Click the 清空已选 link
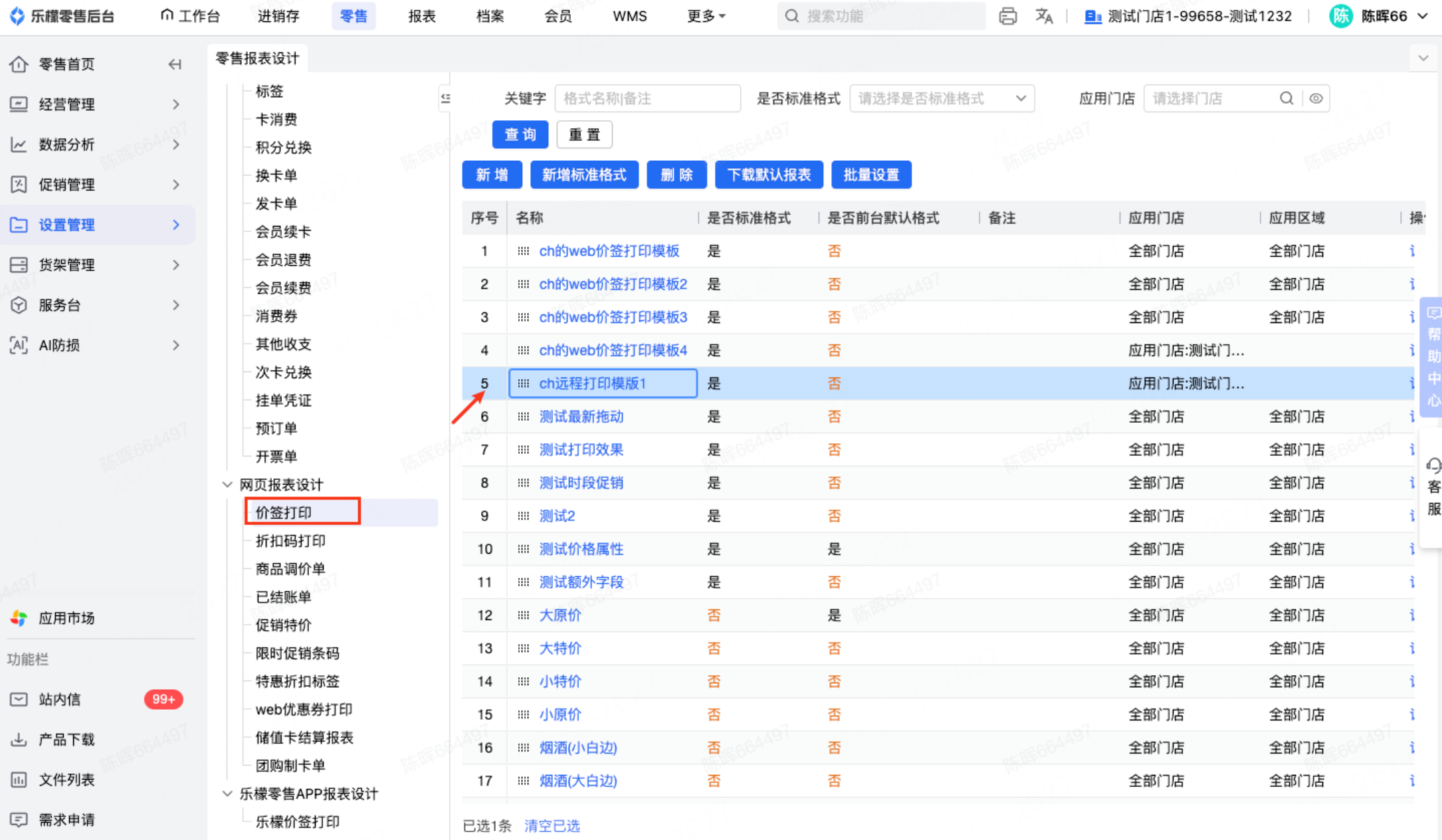1442x840 pixels. [552, 826]
